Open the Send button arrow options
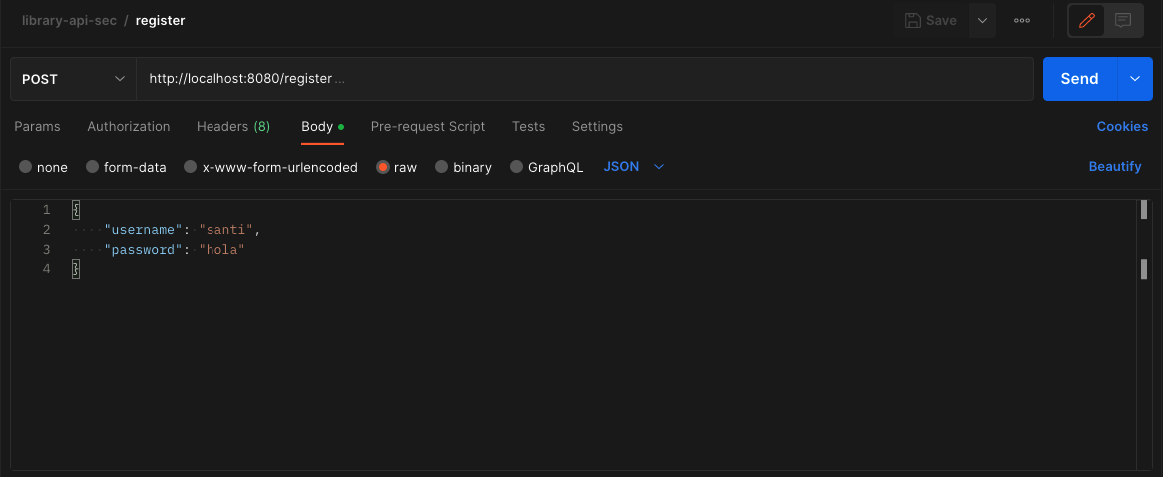Image resolution: width=1163 pixels, height=477 pixels. pos(1134,78)
